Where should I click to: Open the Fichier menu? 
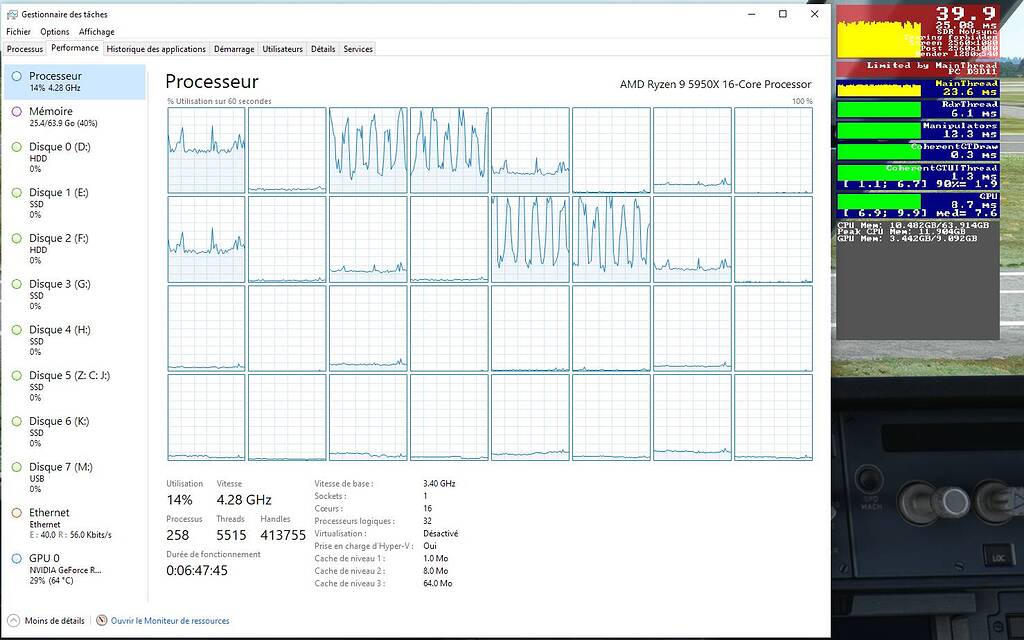tap(18, 31)
